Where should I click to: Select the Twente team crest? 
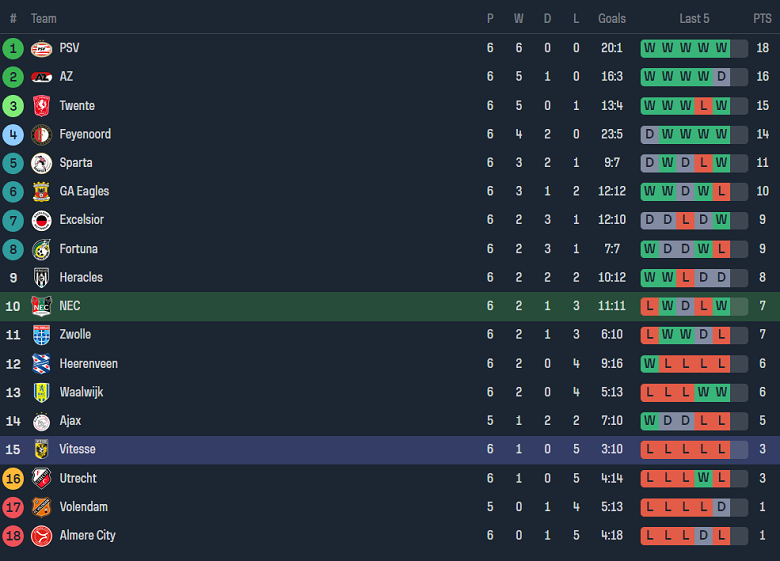(x=41, y=106)
